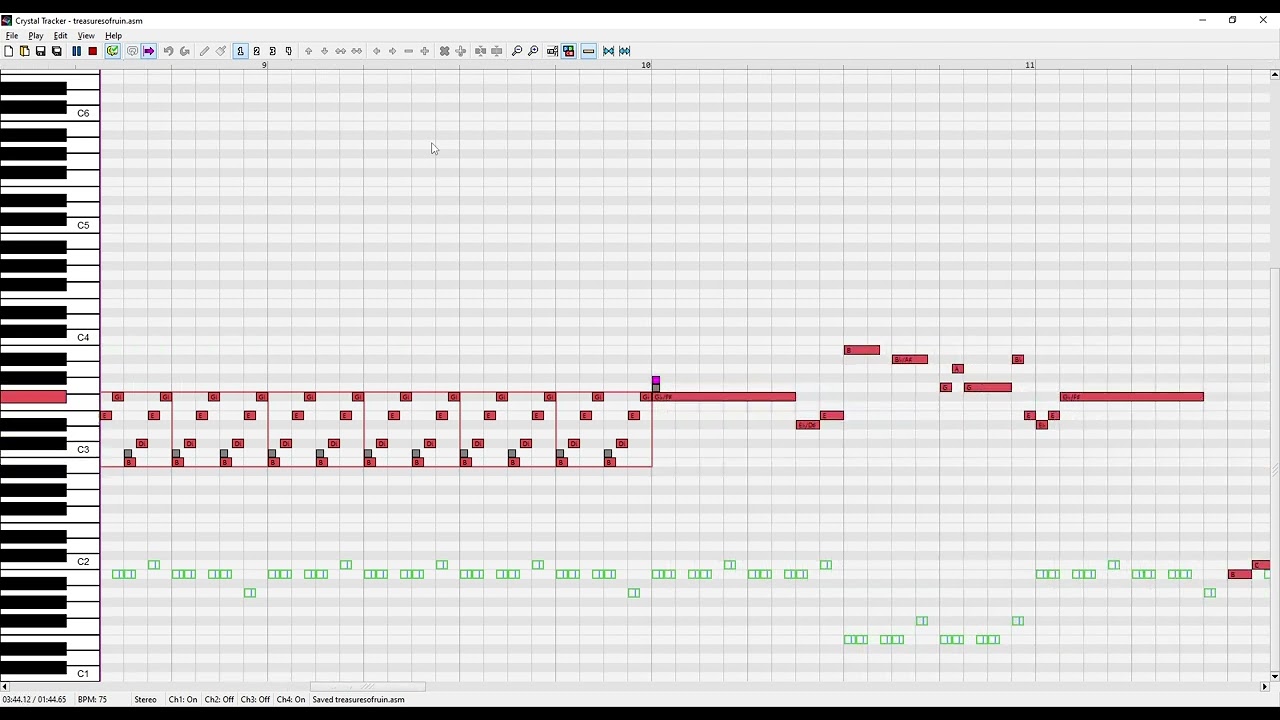
Task: Pause playback with the blue pause button
Action: [77, 51]
